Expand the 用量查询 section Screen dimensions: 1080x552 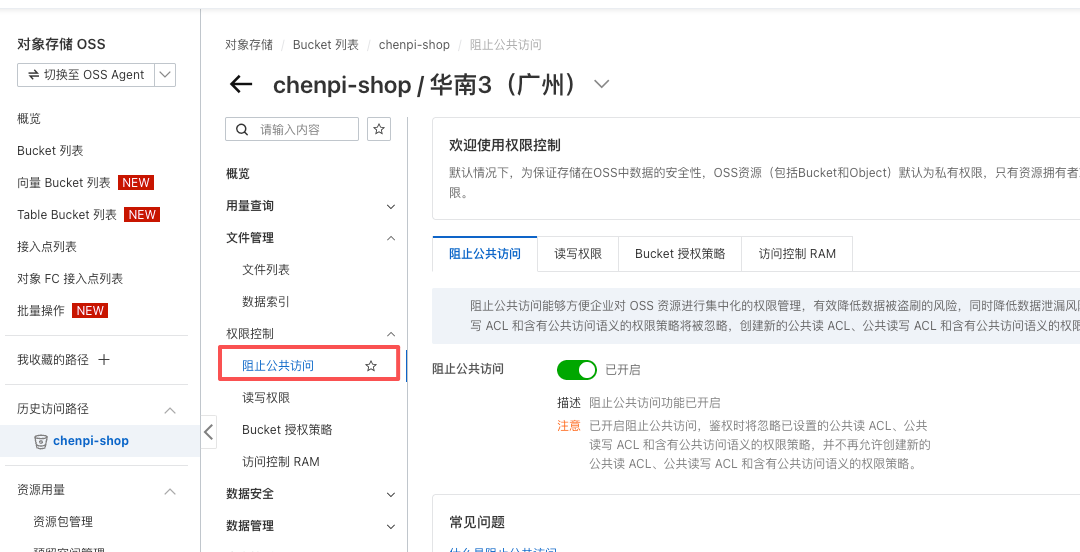[x=391, y=206]
